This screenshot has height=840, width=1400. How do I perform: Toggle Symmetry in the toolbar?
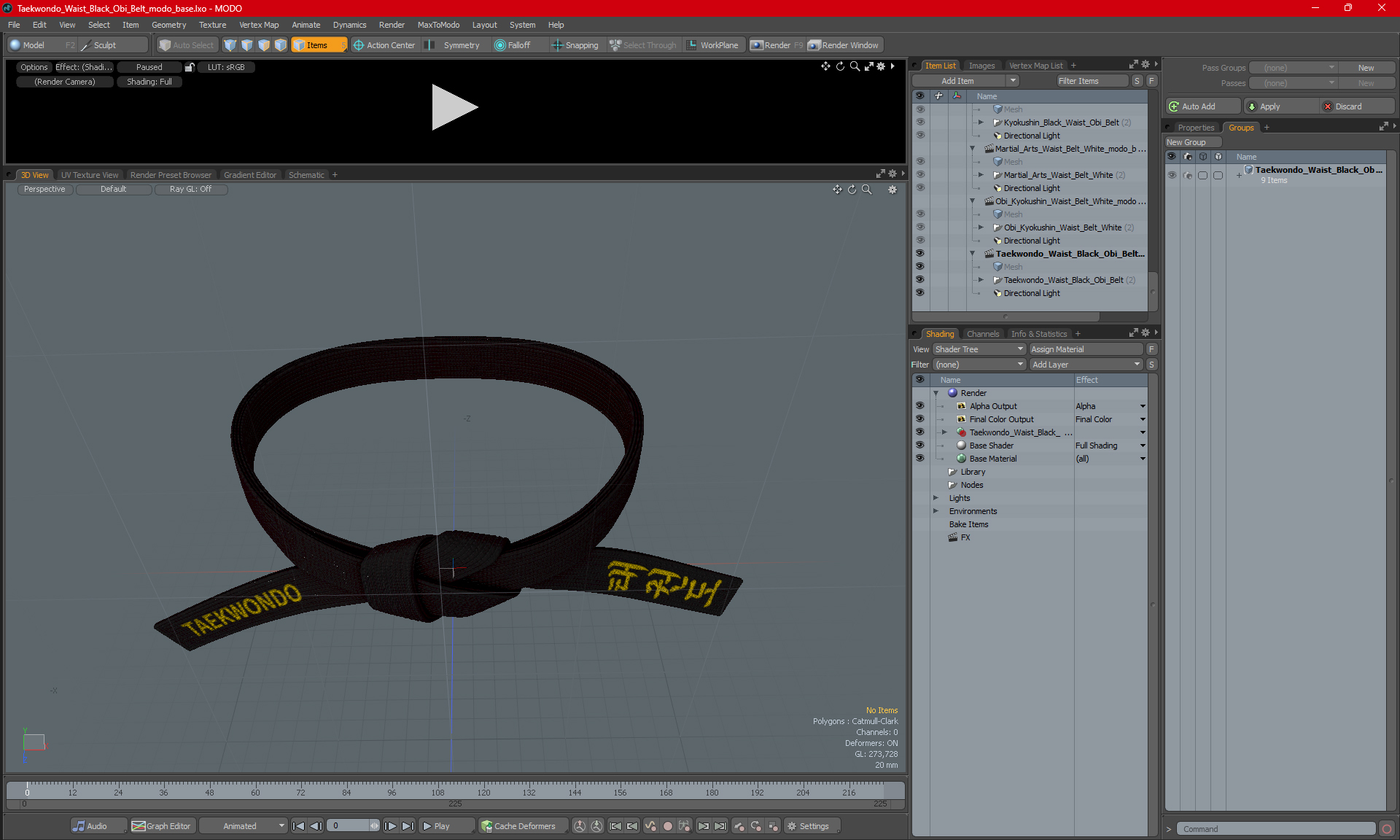(x=454, y=45)
